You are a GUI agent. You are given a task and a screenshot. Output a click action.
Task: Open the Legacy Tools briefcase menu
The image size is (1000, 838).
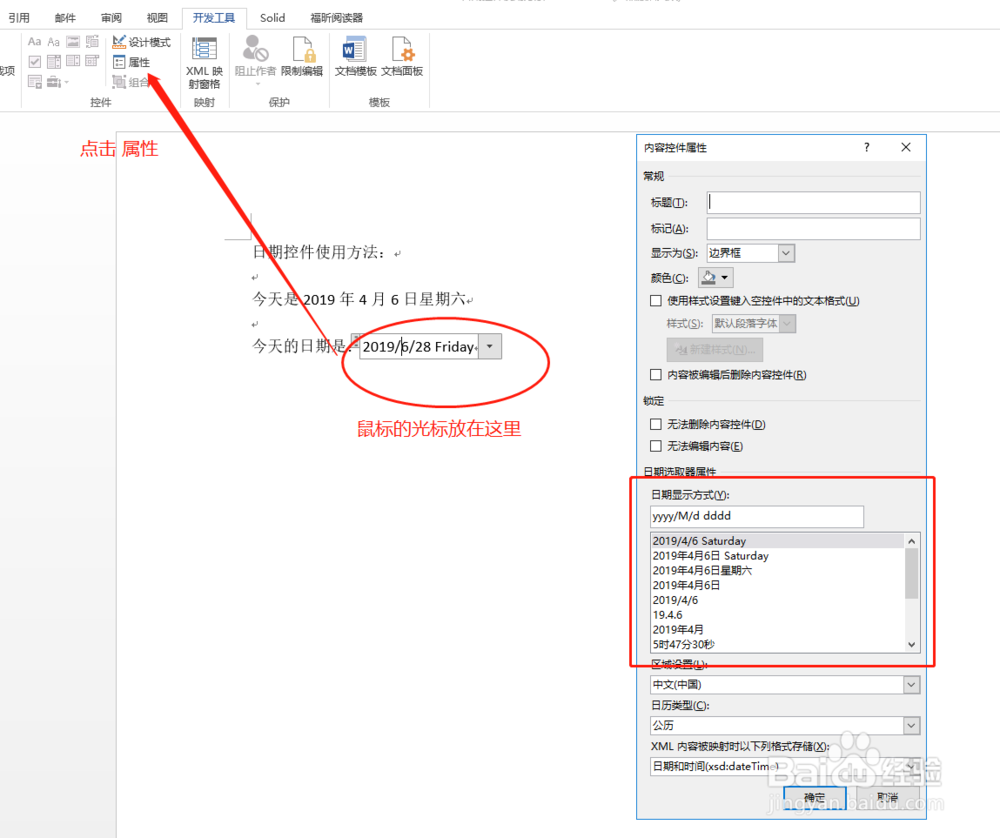(54, 82)
